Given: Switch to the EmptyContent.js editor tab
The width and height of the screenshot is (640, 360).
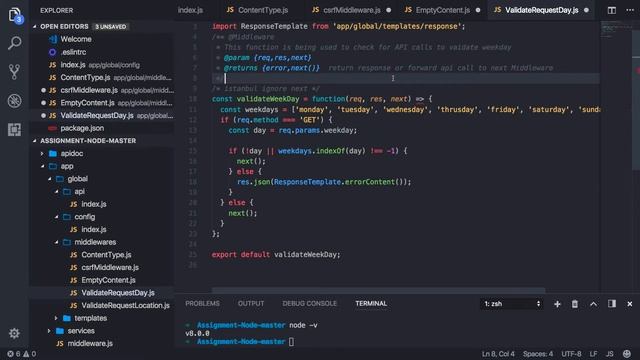Looking at the screenshot, I should pyautogui.click(x=442, y=10).
